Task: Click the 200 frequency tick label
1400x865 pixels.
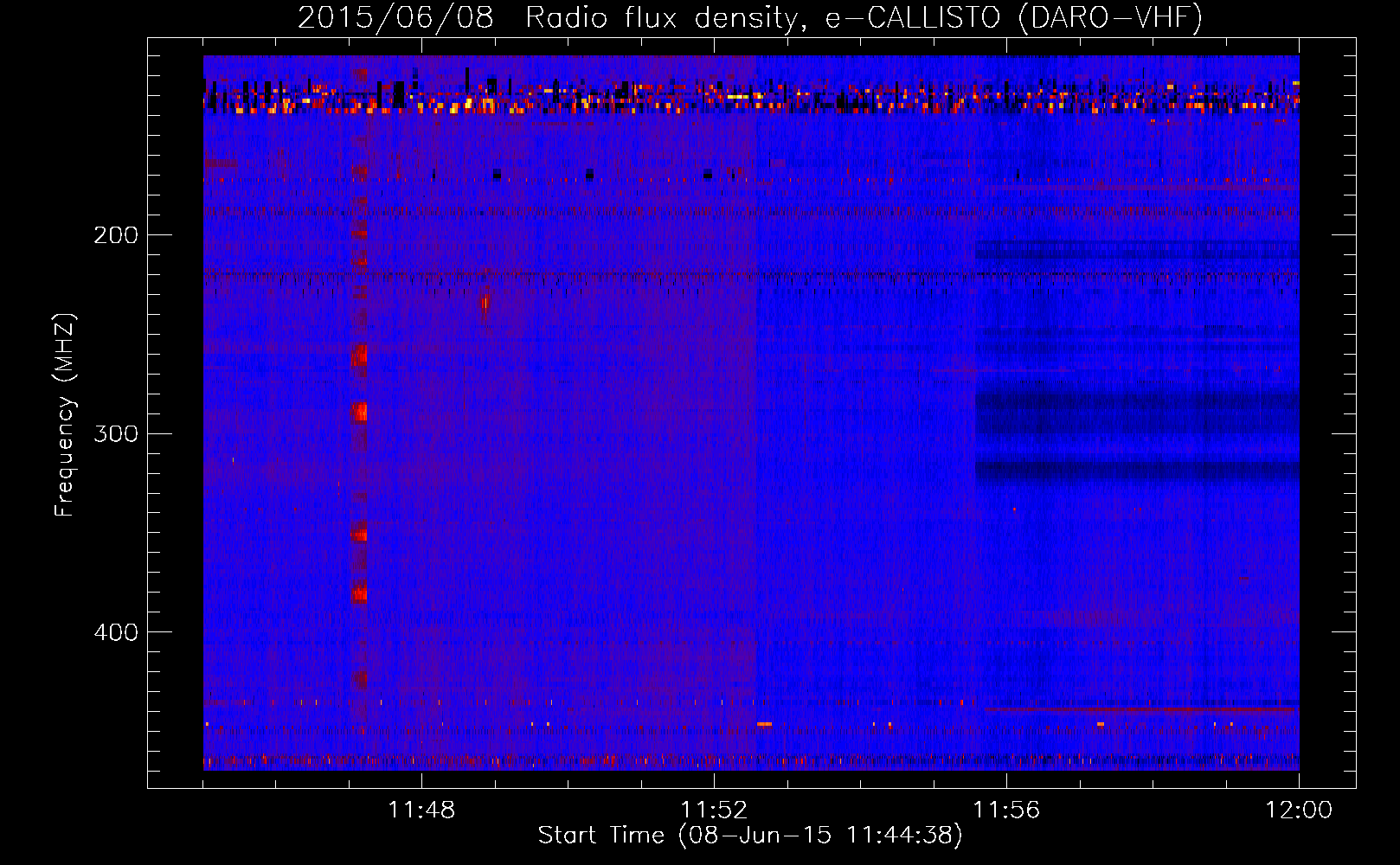Action: (116, 235)
